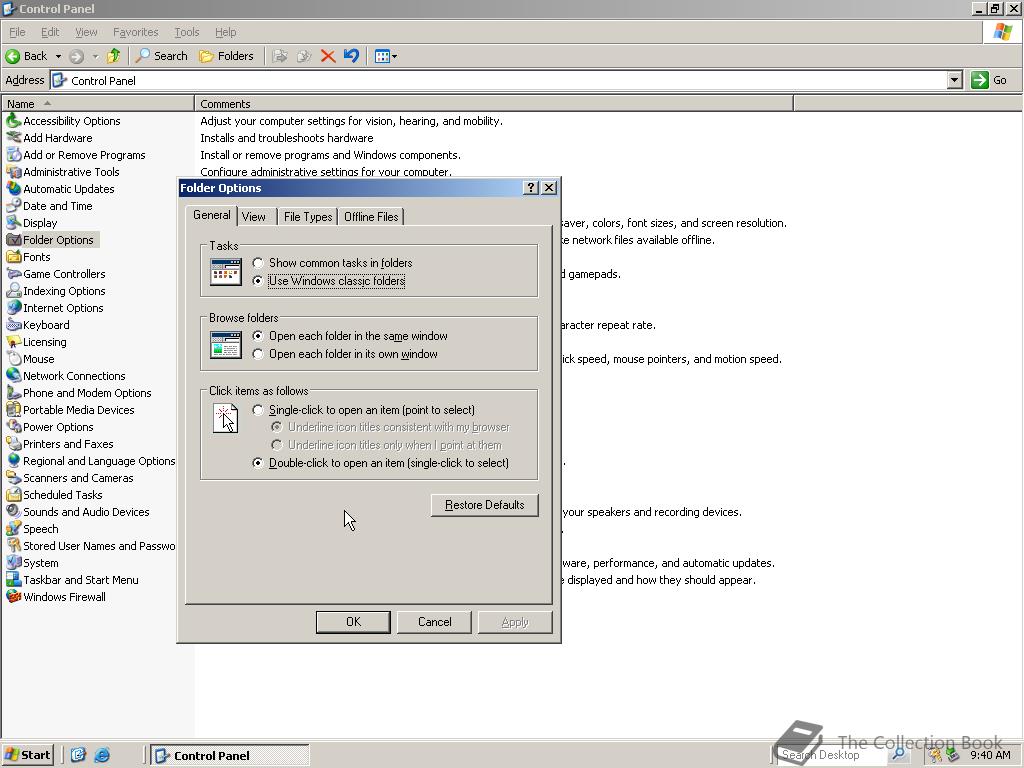
Task: Open the Display icon
Action: point(14,223)
